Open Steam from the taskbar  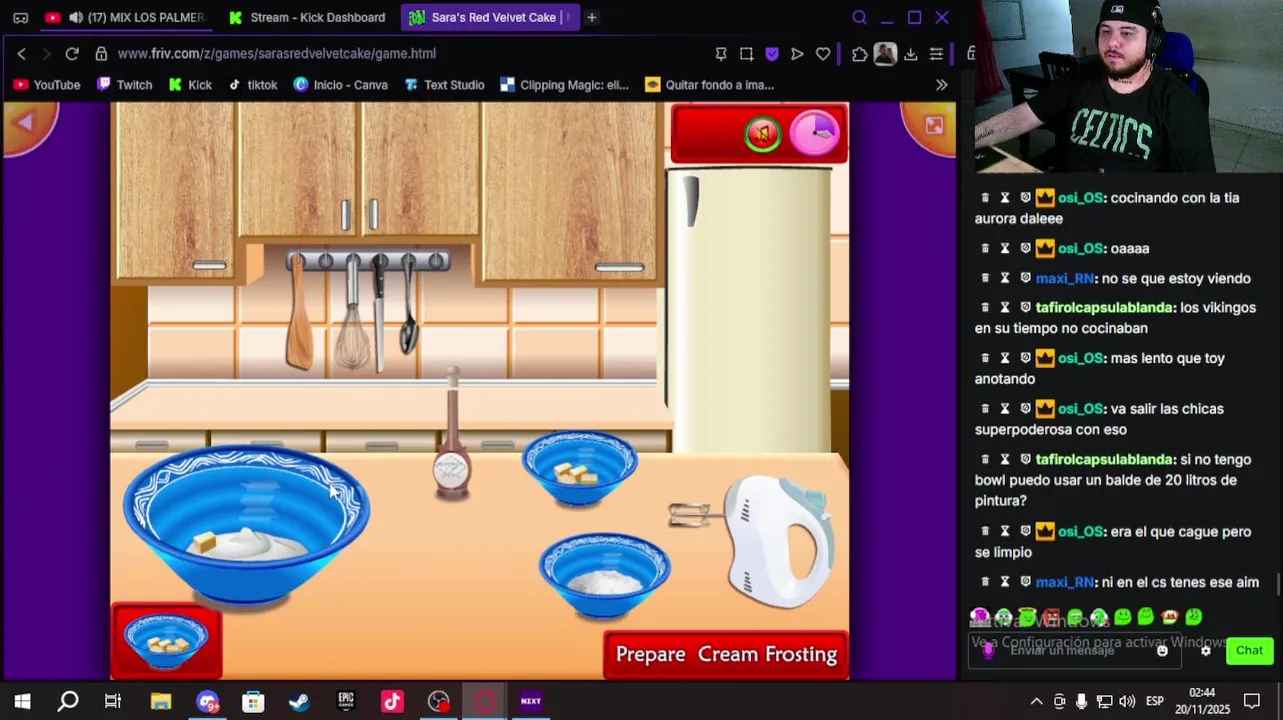click(x=299, y=701)
